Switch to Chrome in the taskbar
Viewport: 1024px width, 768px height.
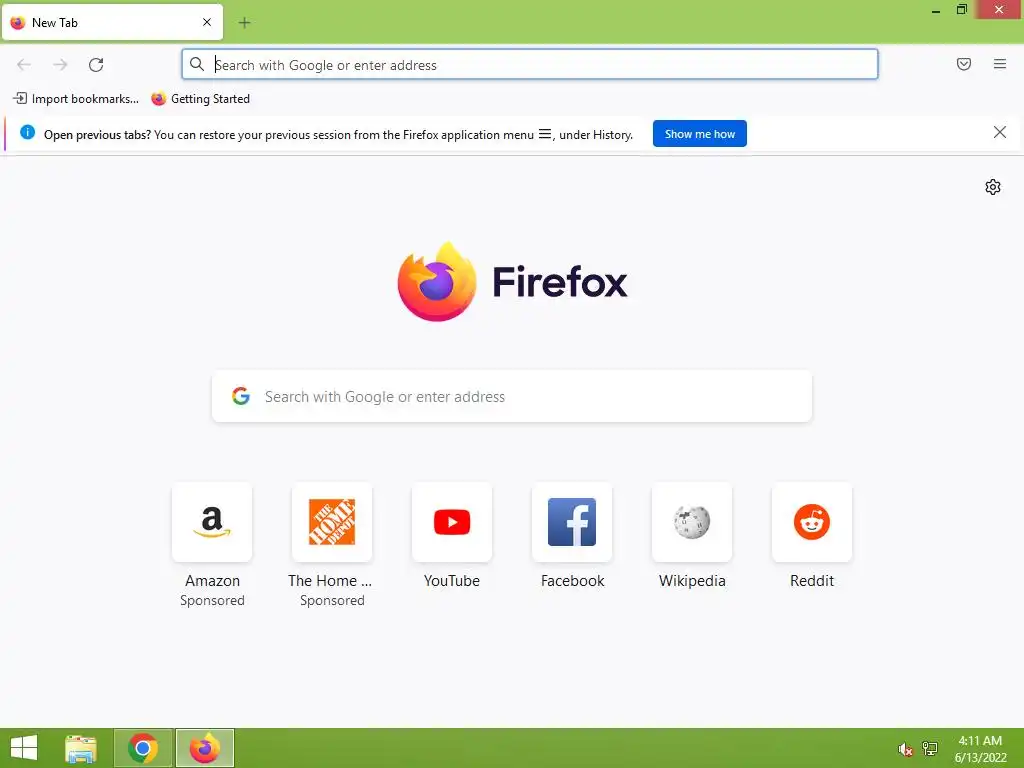click(143, 748)
